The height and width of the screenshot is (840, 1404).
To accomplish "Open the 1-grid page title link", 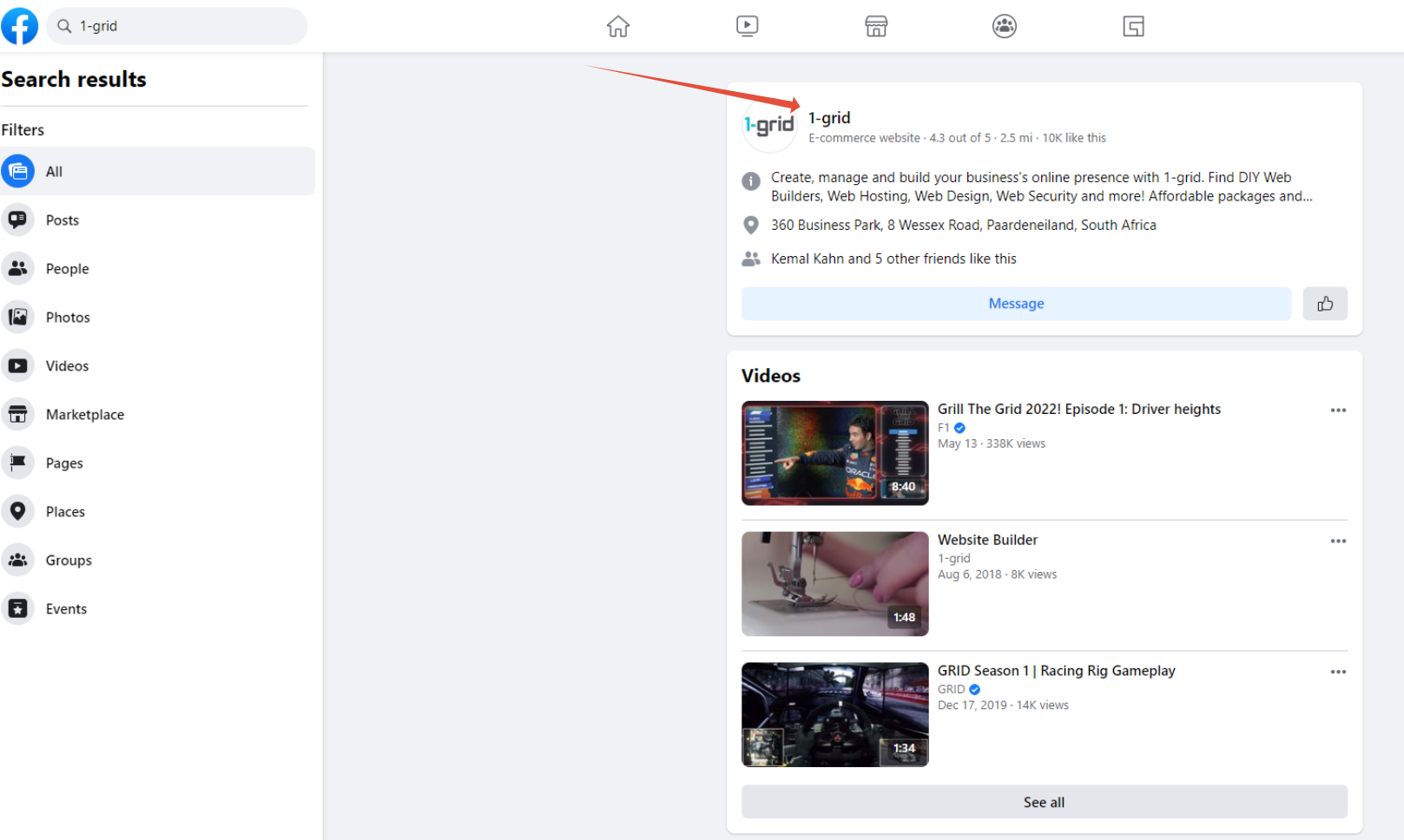I will 829,118.
